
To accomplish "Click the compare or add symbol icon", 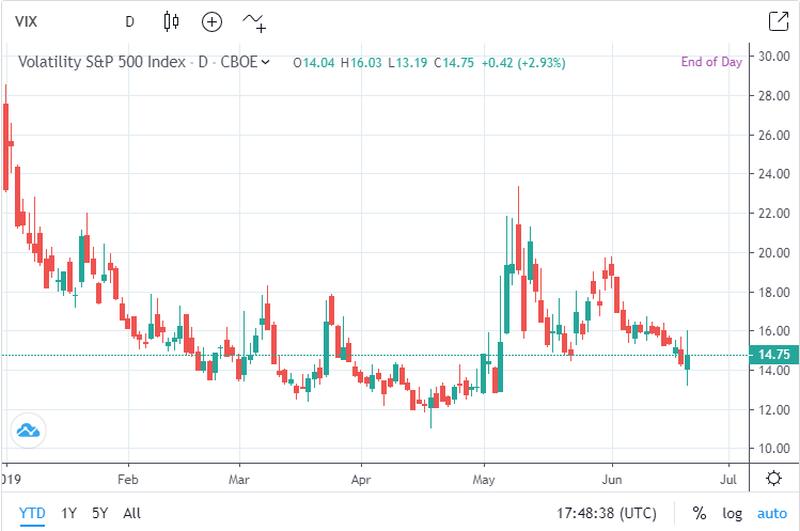I will 212,22.
